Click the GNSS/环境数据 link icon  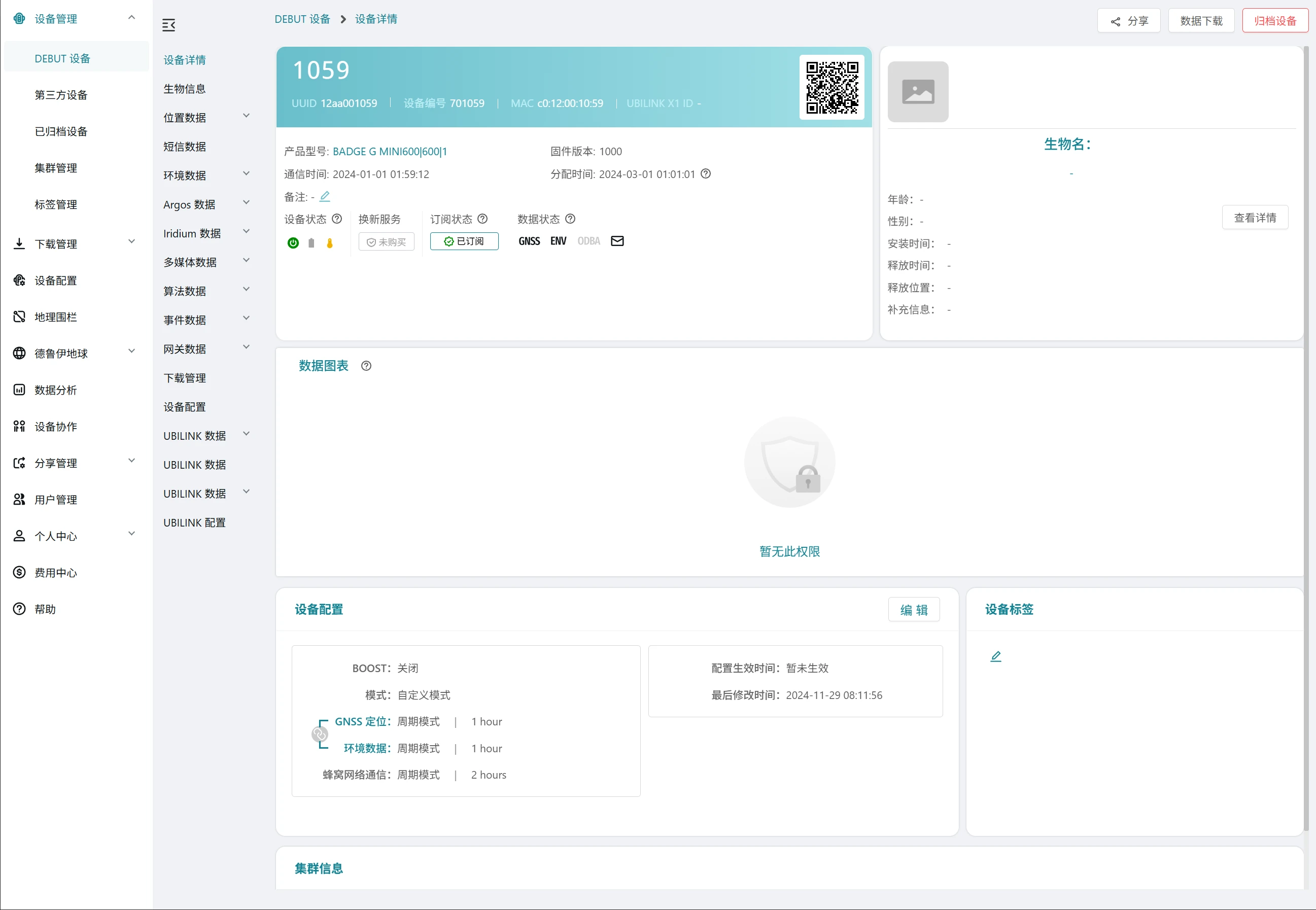click(320, 734)
